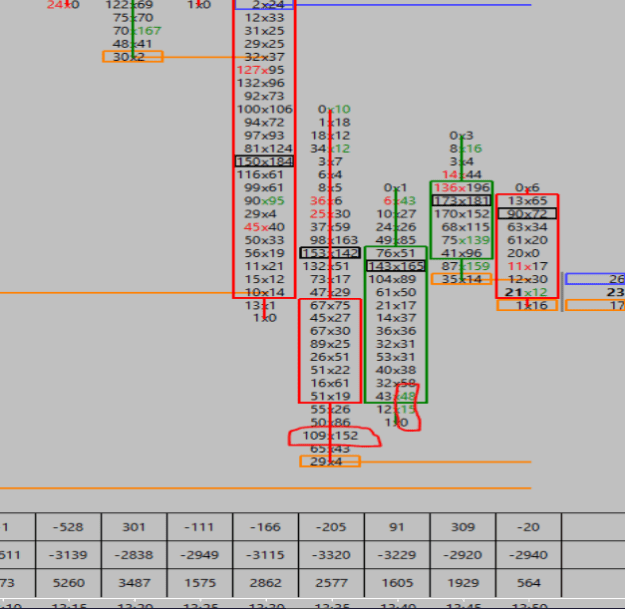
Task: Click the 127x95 footprint cell
Action: point(260,70)
